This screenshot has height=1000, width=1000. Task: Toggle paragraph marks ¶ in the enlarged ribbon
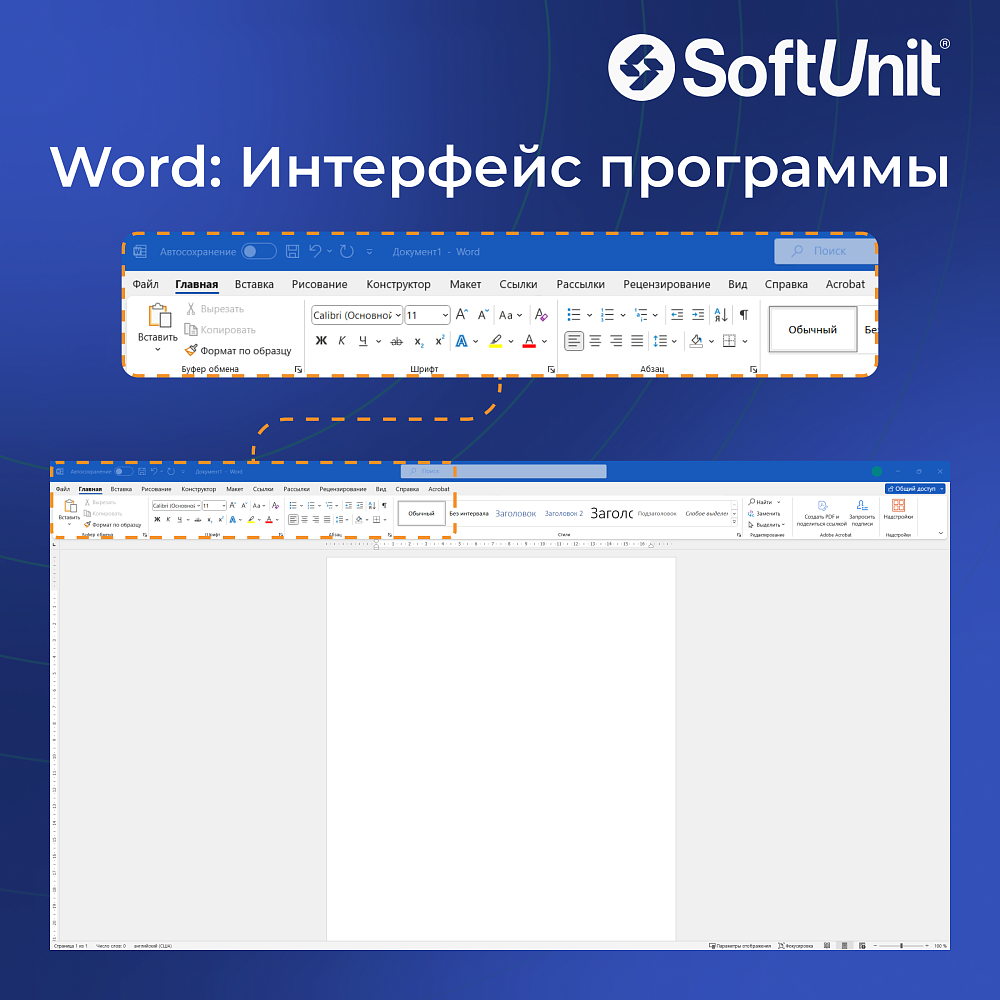pyautogui.click(x=744, y=315)
